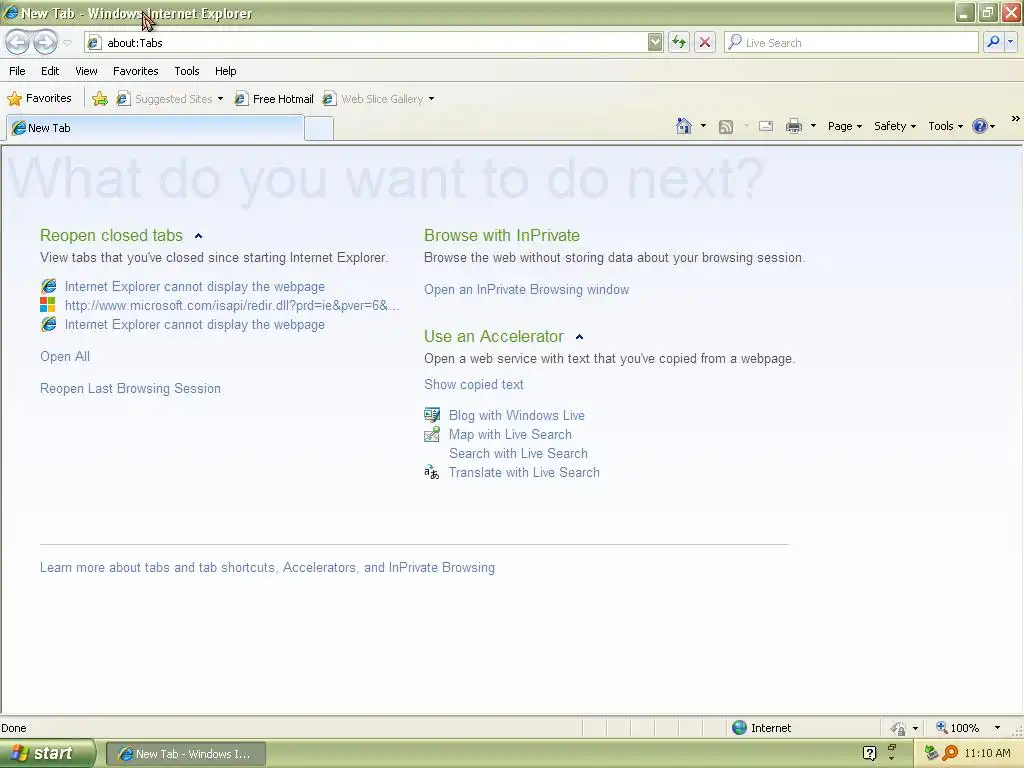Click the help tray icon in taskbar
Image resolution: width=1024 pixels, height=768 pixels.
coord(869,753)
